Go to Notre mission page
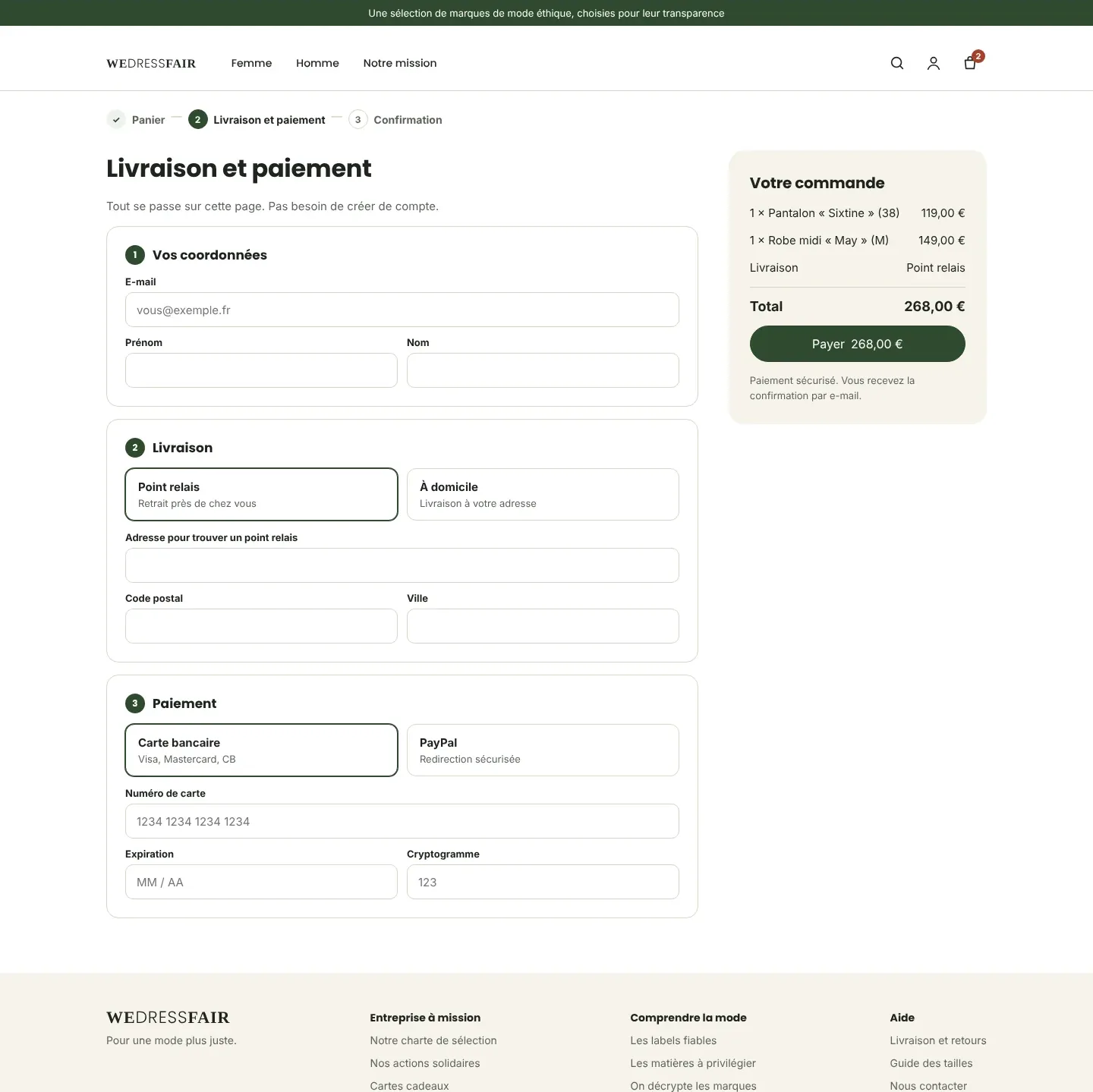Image resolution: width=1093 pixels, height=1092 pixels. (x=400, y=63)
